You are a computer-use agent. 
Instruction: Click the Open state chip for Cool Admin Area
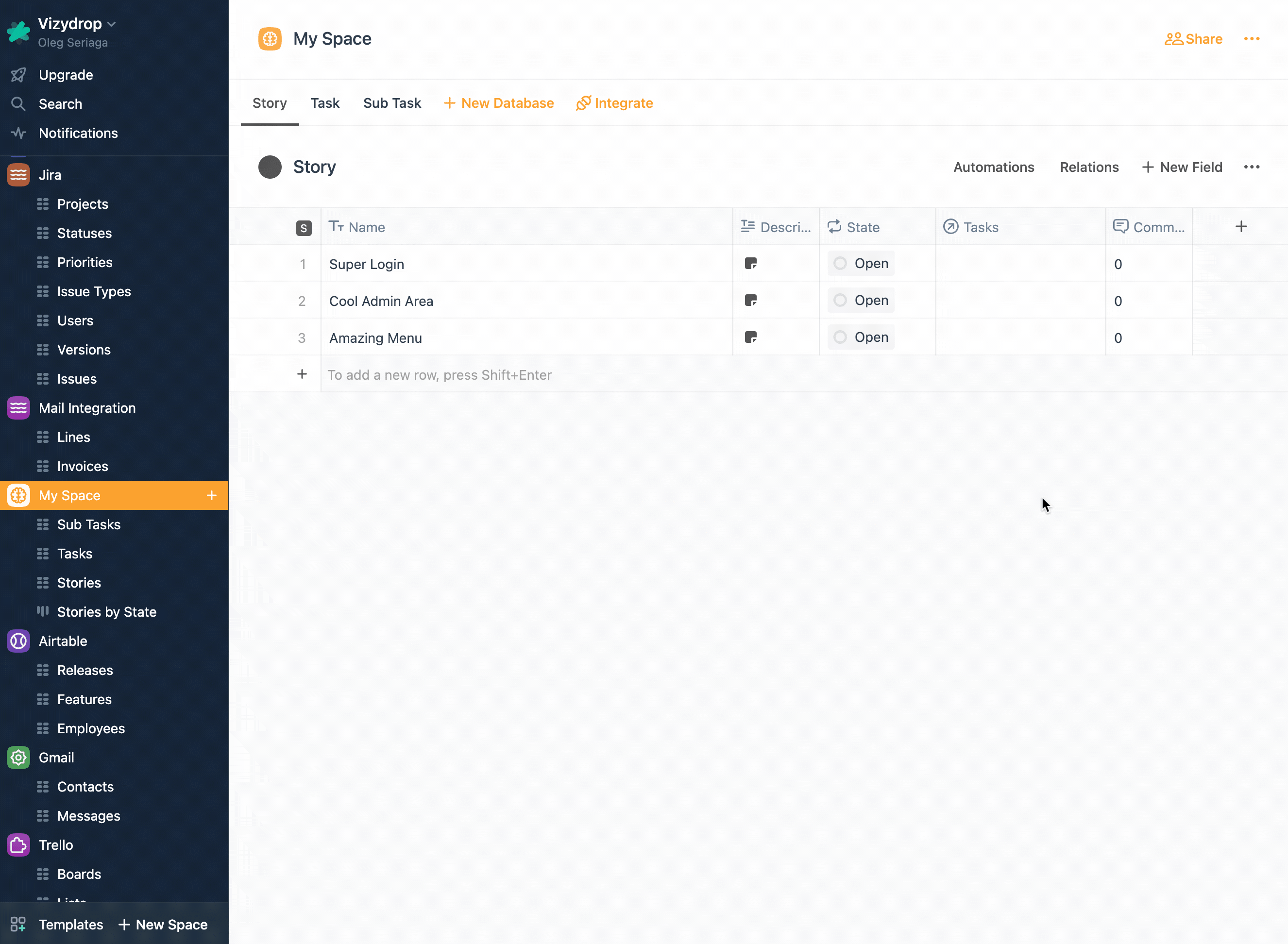point(861,300)
